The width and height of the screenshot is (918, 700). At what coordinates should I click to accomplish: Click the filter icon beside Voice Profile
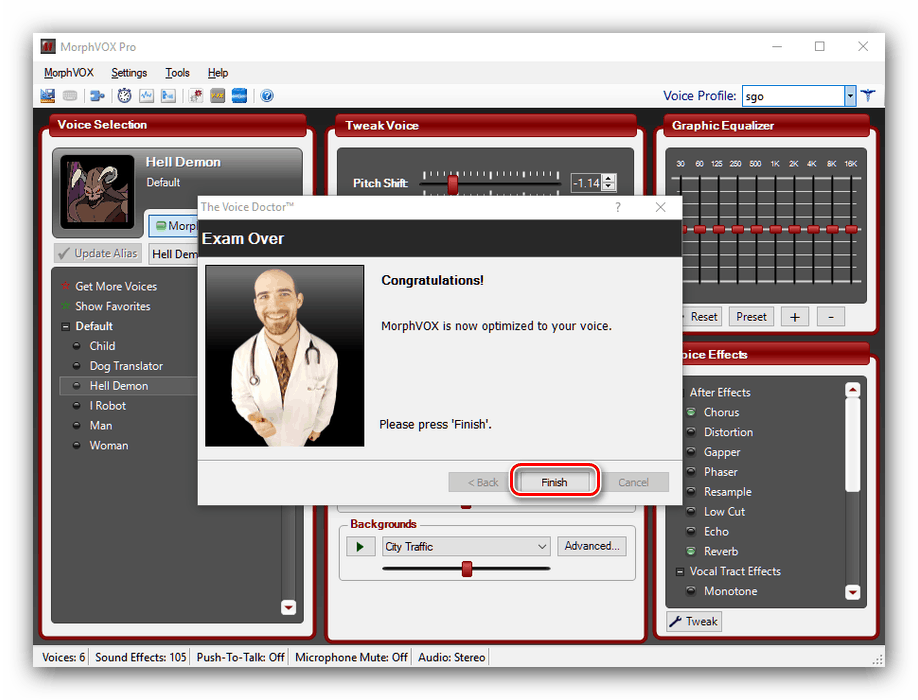click(868, 95)
